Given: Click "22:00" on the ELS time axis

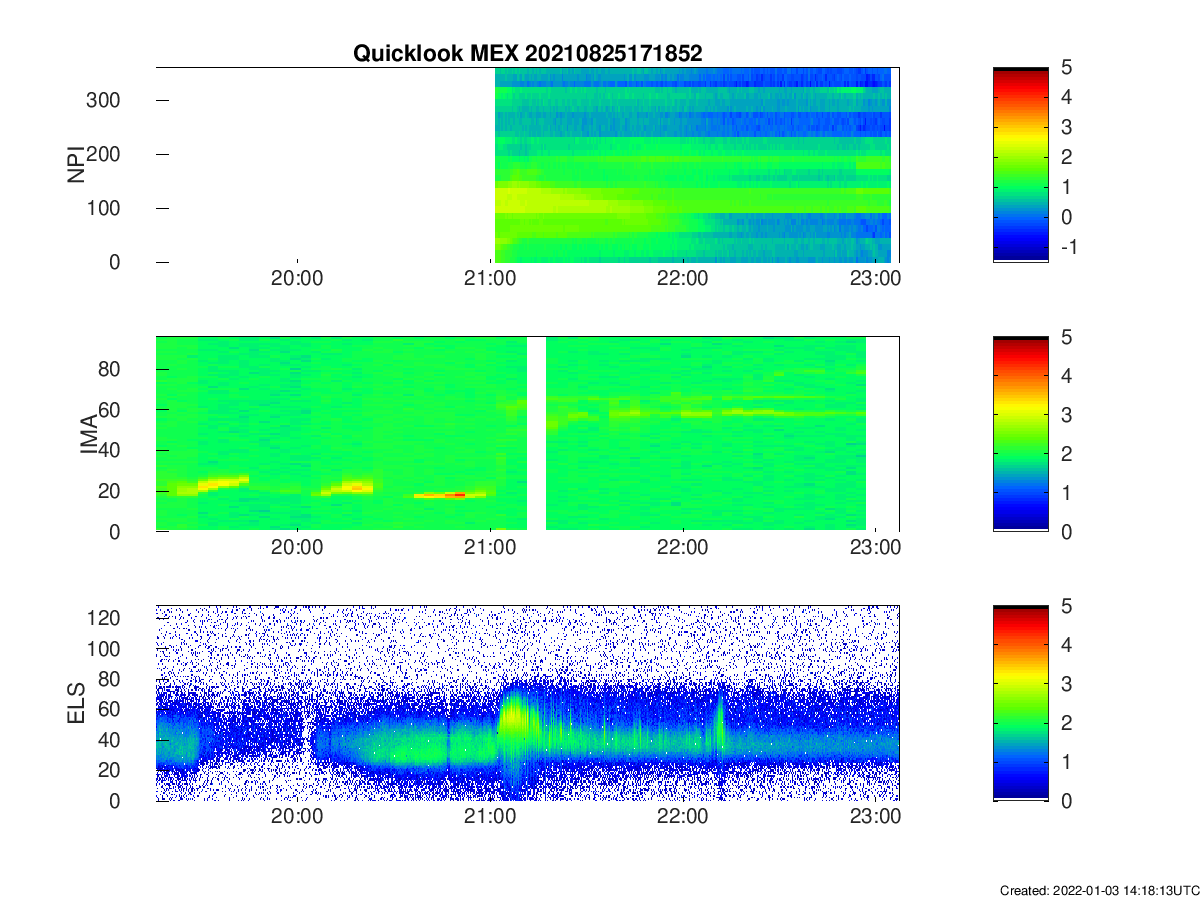Looking at the screenshot, I should tap(683, 818).
